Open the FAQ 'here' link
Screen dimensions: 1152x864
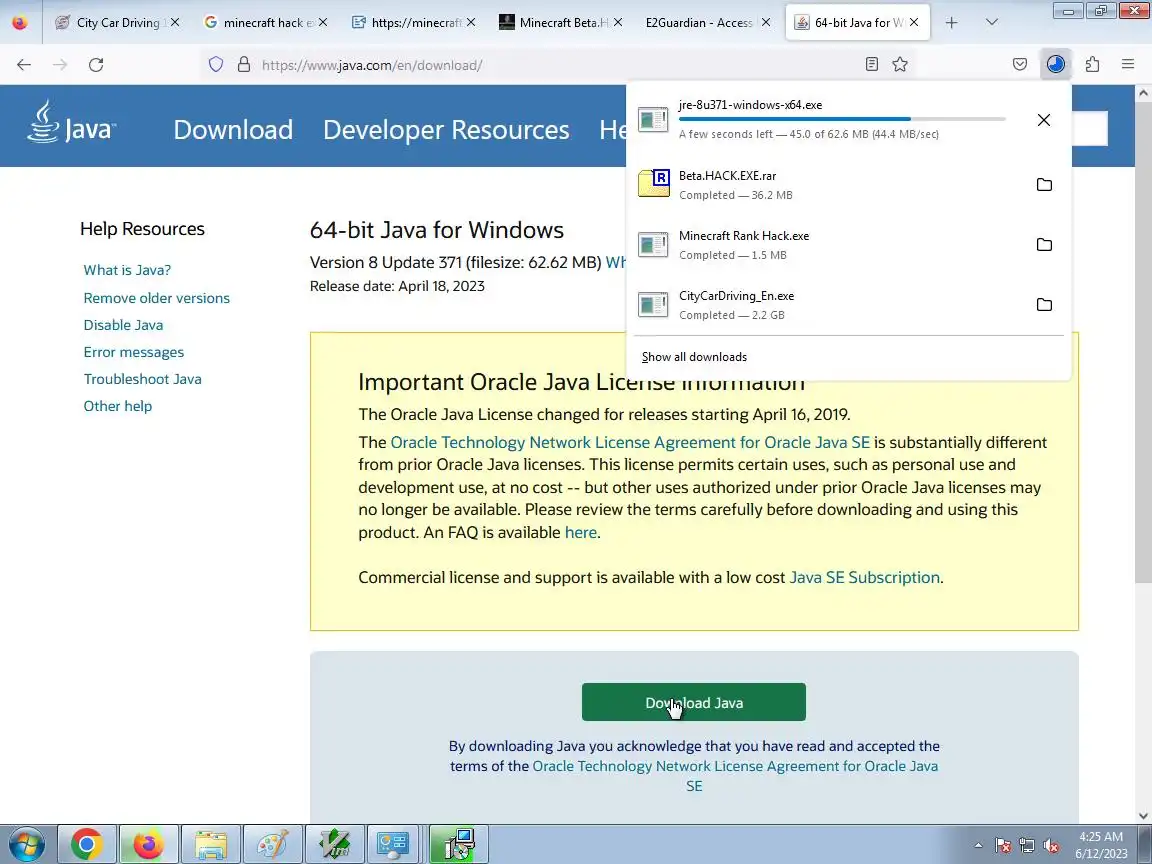580,533
